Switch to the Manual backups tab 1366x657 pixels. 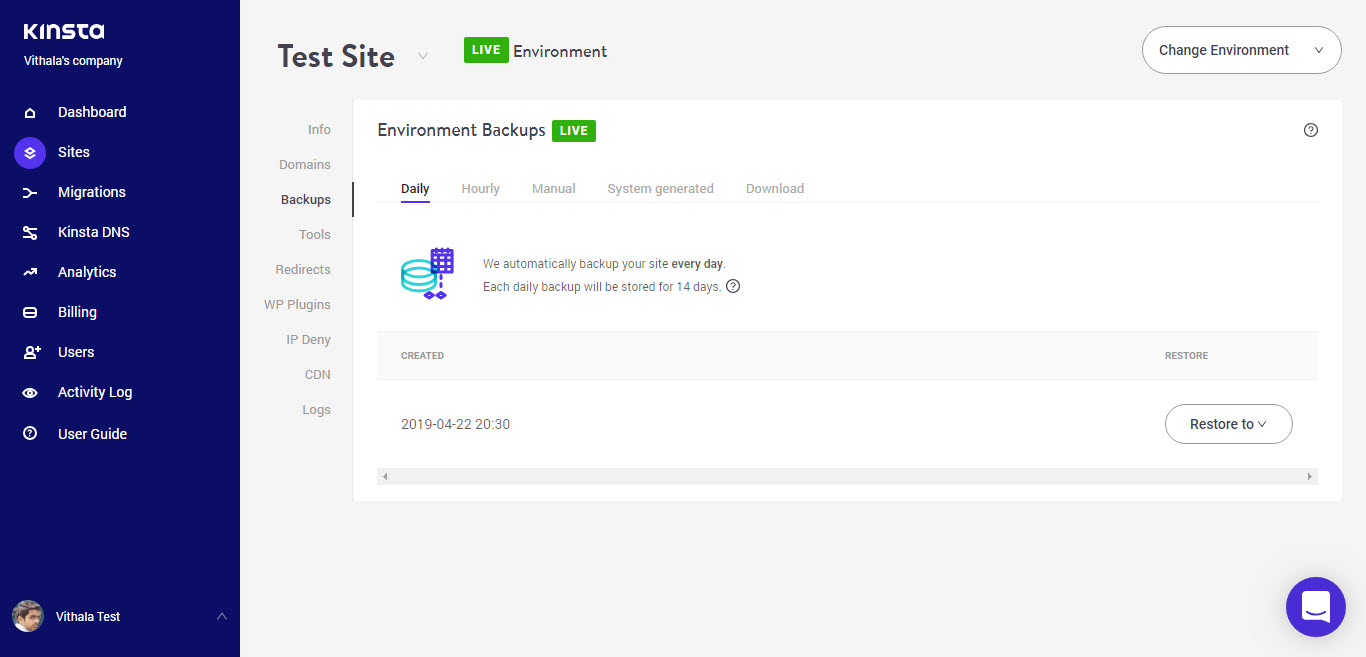[553, 188]
